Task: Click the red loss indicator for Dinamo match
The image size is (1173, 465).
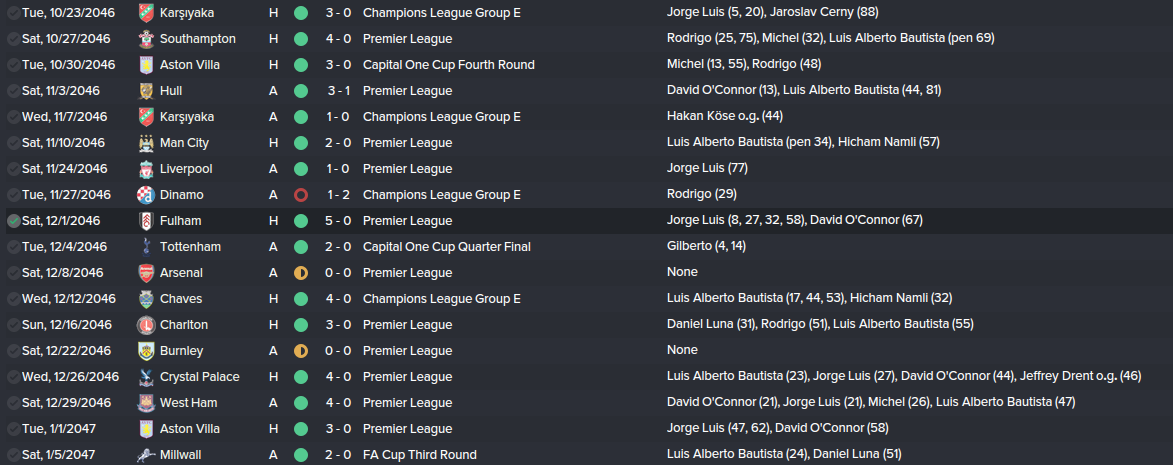Action: (x=301, y=195)
